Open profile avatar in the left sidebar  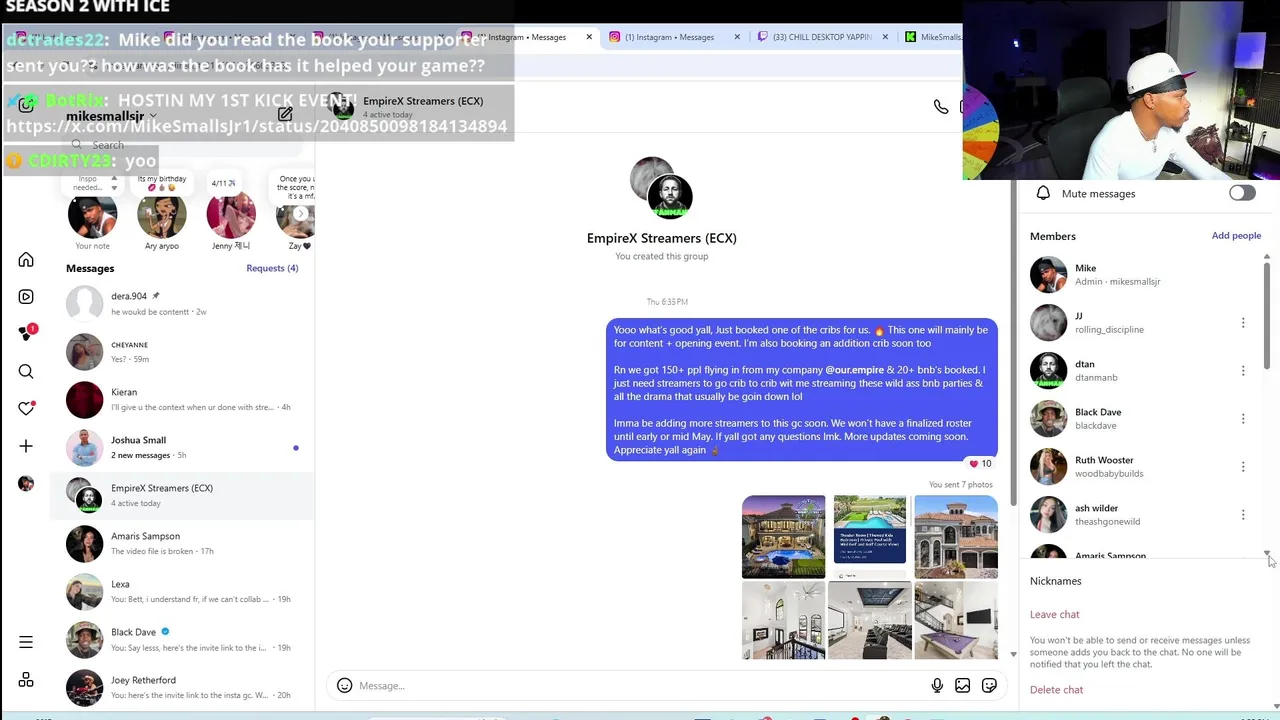pos(26,484)
